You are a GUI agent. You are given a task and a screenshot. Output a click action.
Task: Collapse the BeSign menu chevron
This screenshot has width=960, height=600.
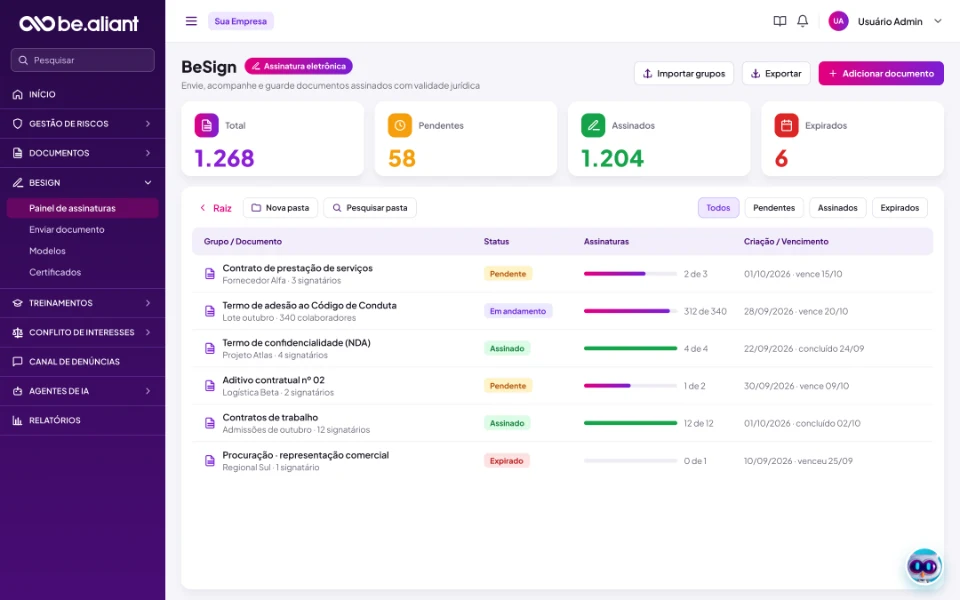(x=148, y=182)
